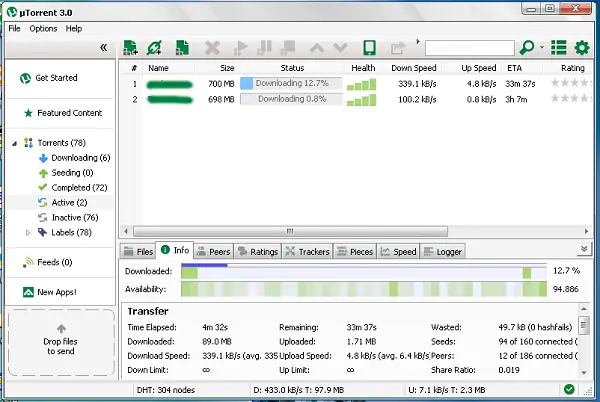Click Move Up Queue arrow icon
Screen dimensions: 600x402
tap(317, 48)
